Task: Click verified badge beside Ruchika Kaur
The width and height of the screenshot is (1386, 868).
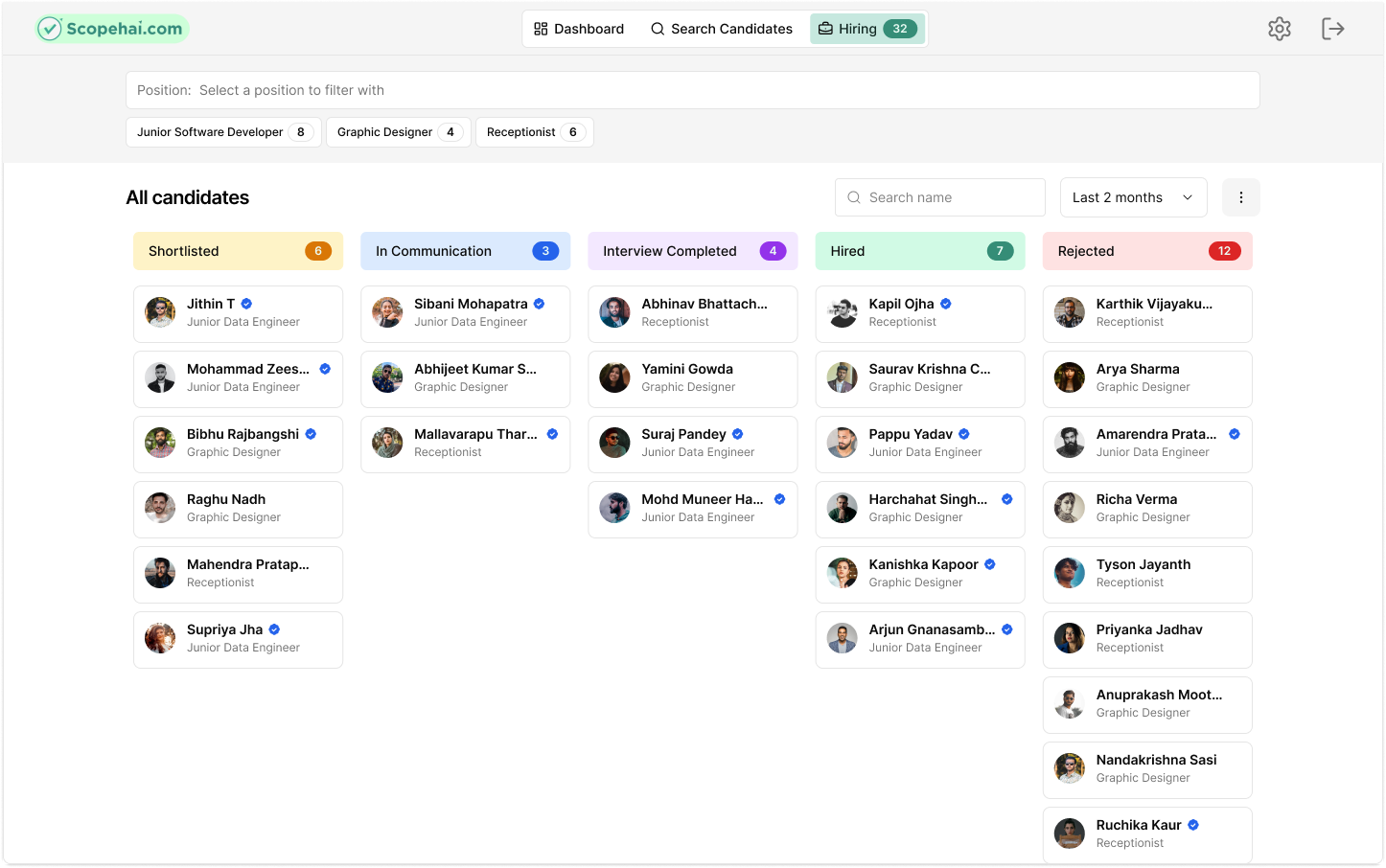Action: (1193, 825)
